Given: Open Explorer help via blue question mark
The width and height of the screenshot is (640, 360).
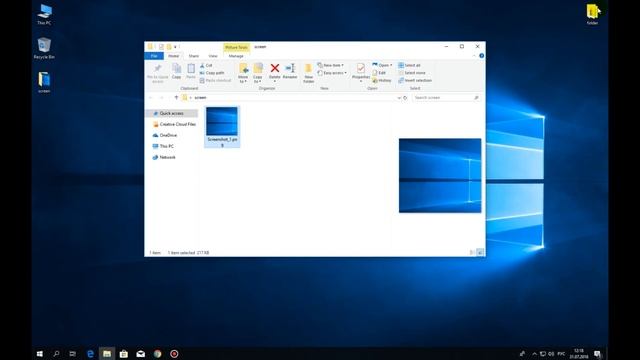Looking at the screenshot, I should point(482,56).
